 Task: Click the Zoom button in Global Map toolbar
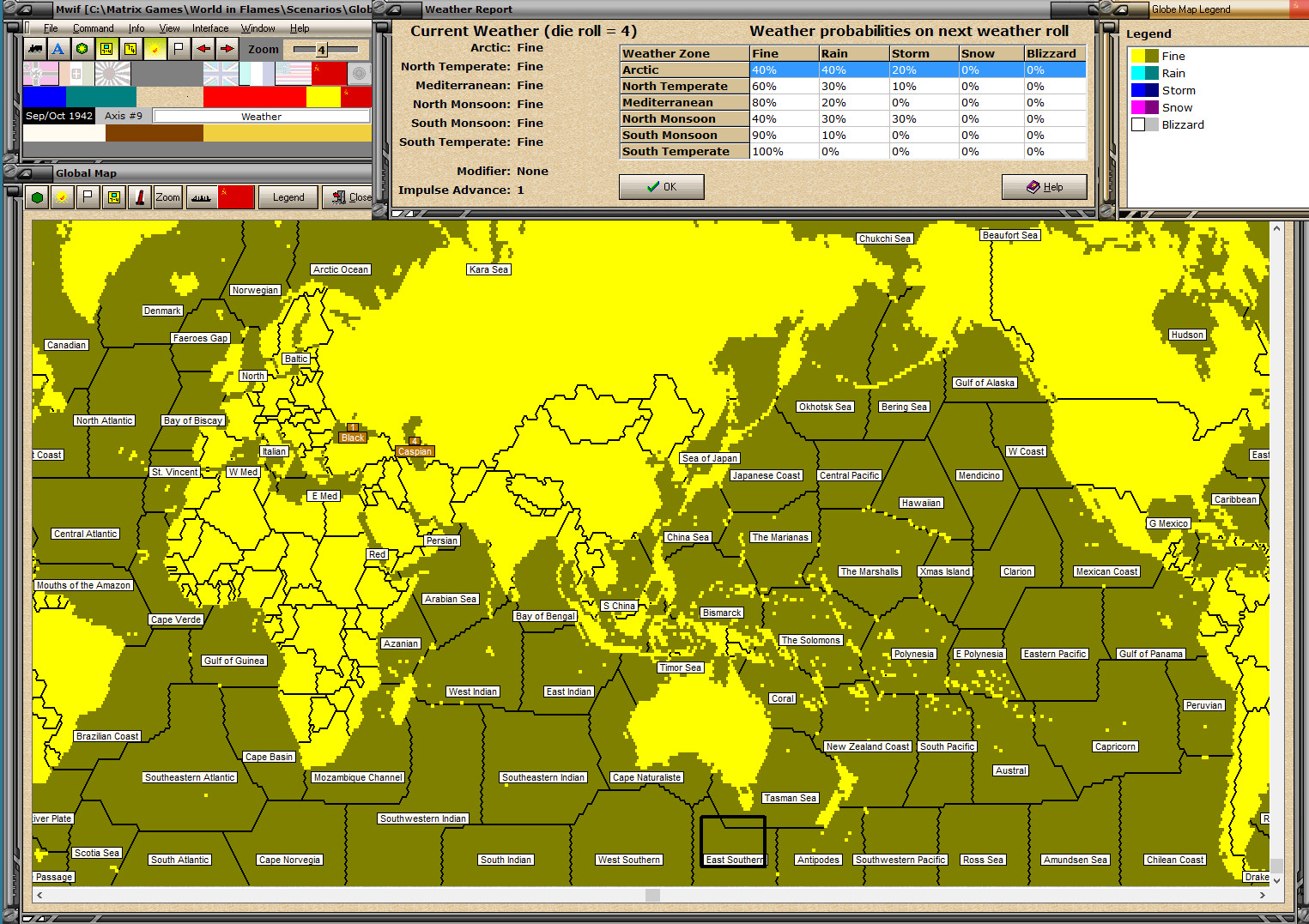click(x=167, y=197)
